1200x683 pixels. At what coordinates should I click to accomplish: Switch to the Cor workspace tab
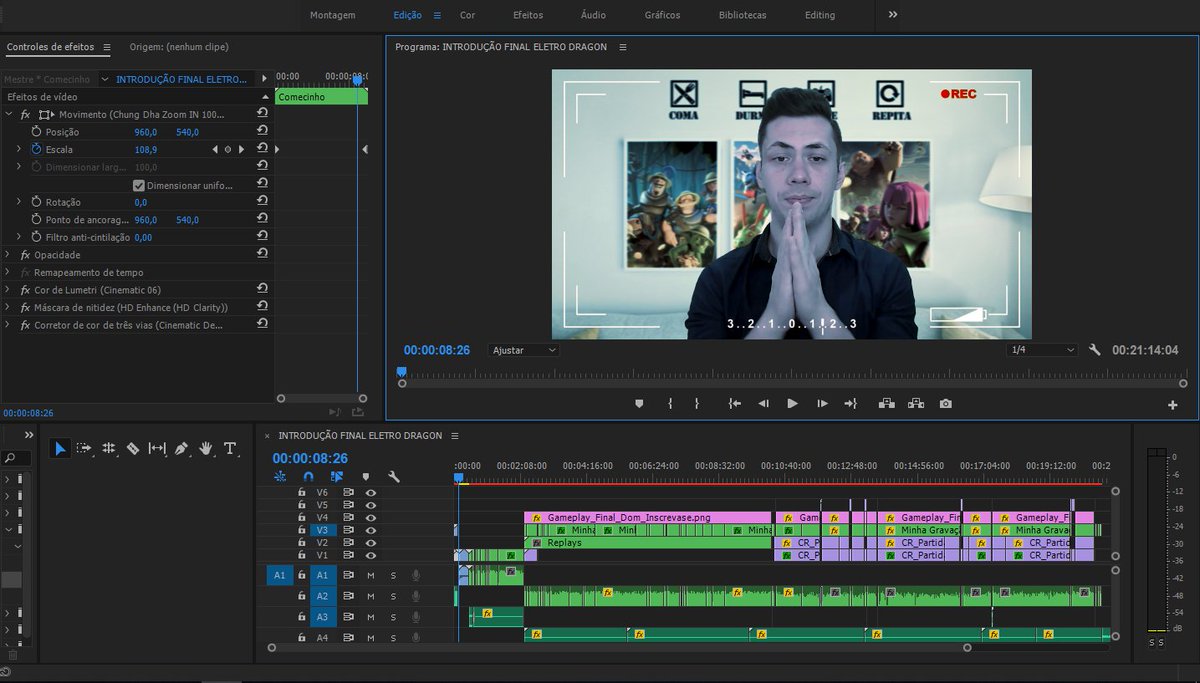point(467,15)
